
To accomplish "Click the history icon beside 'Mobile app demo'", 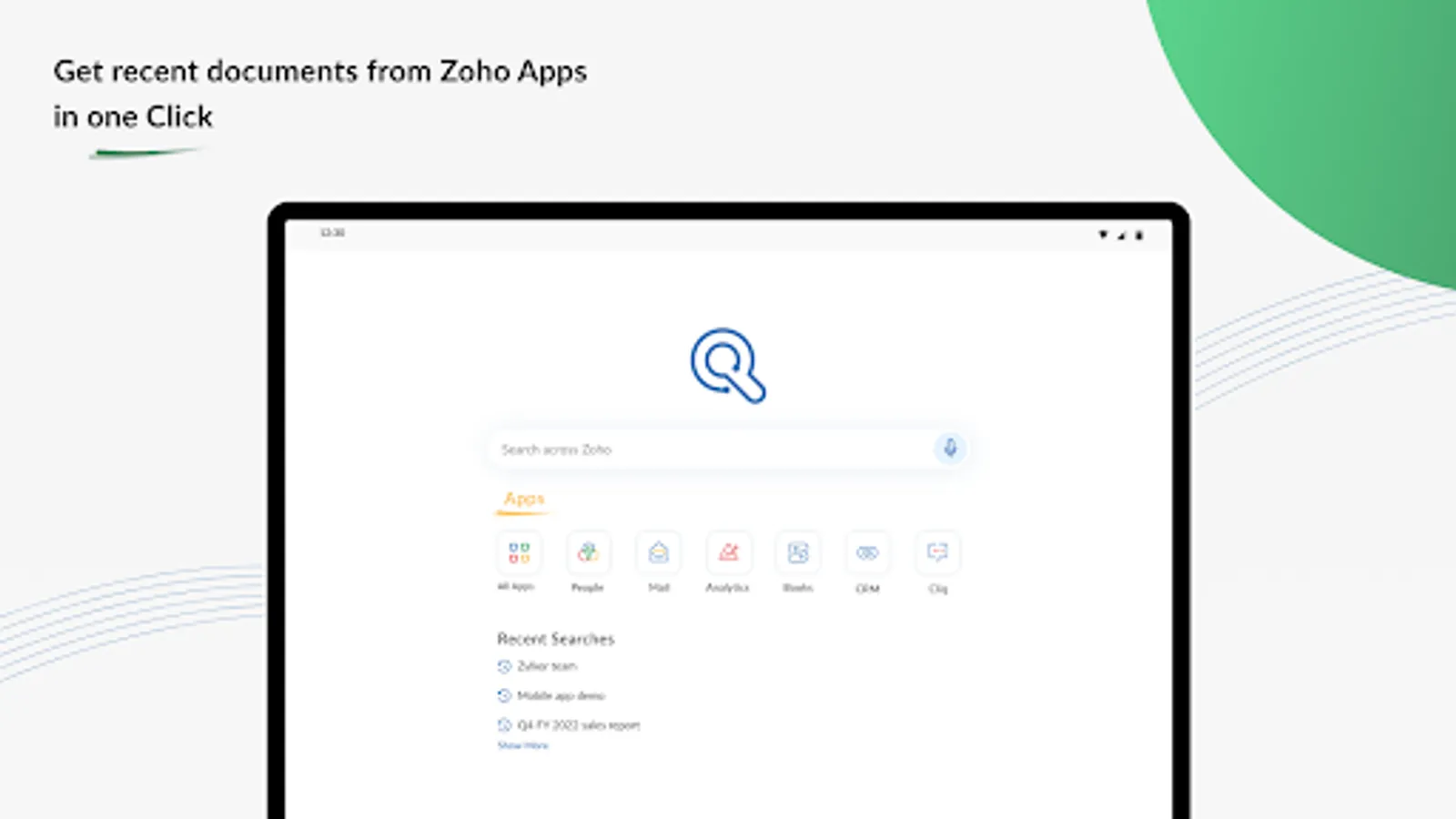I will pyautogui.click(x=504, y=696).
